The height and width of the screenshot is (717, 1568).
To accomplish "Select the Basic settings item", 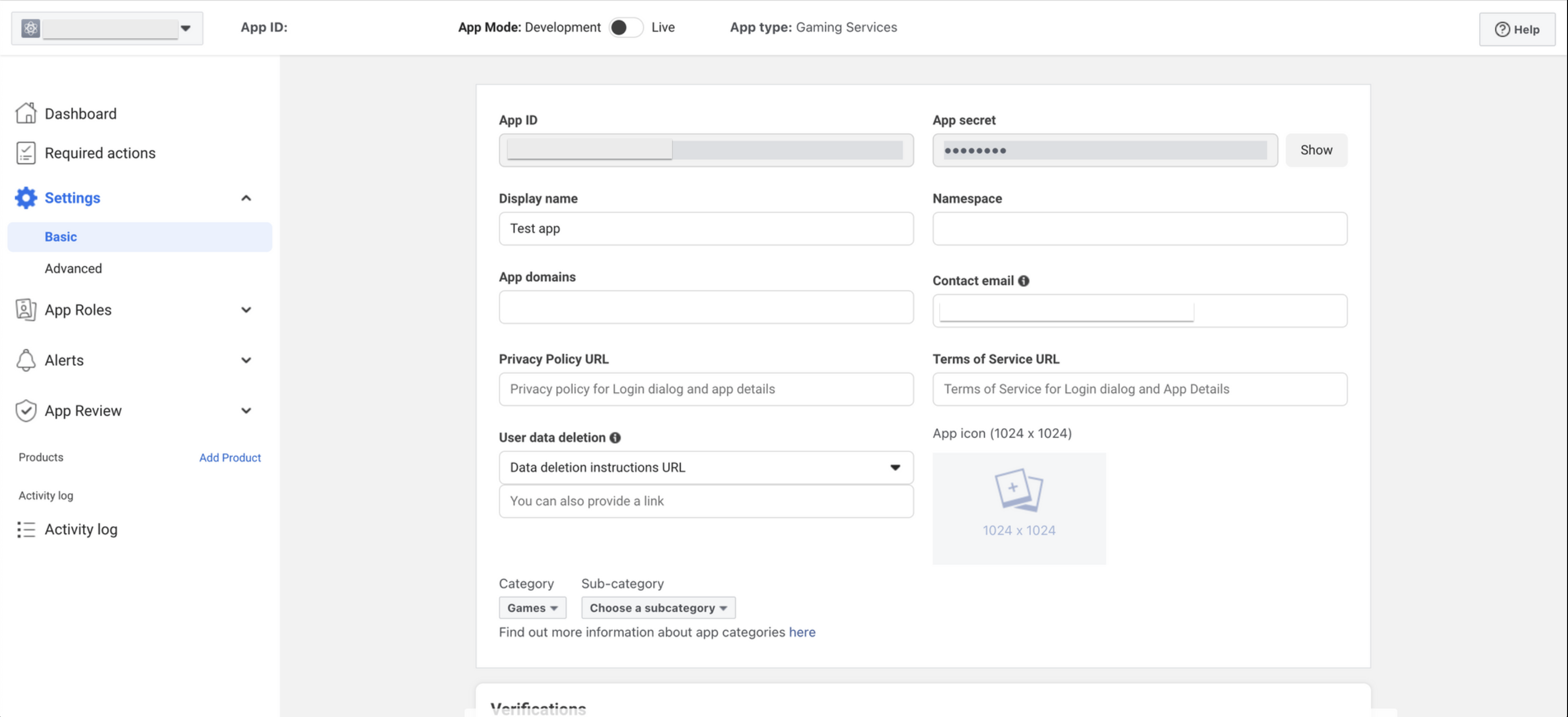I will click(61, 237).
